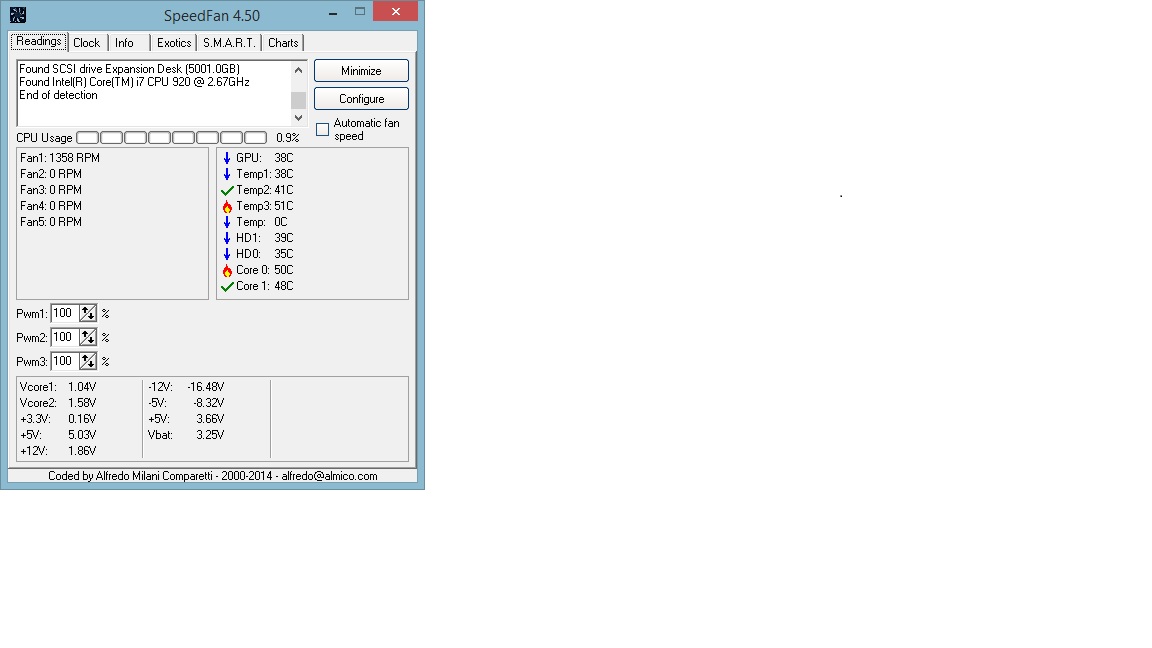Click the Pwm2 spinner arrows
Screen dimensions: 1152x648
coord(88,337)
